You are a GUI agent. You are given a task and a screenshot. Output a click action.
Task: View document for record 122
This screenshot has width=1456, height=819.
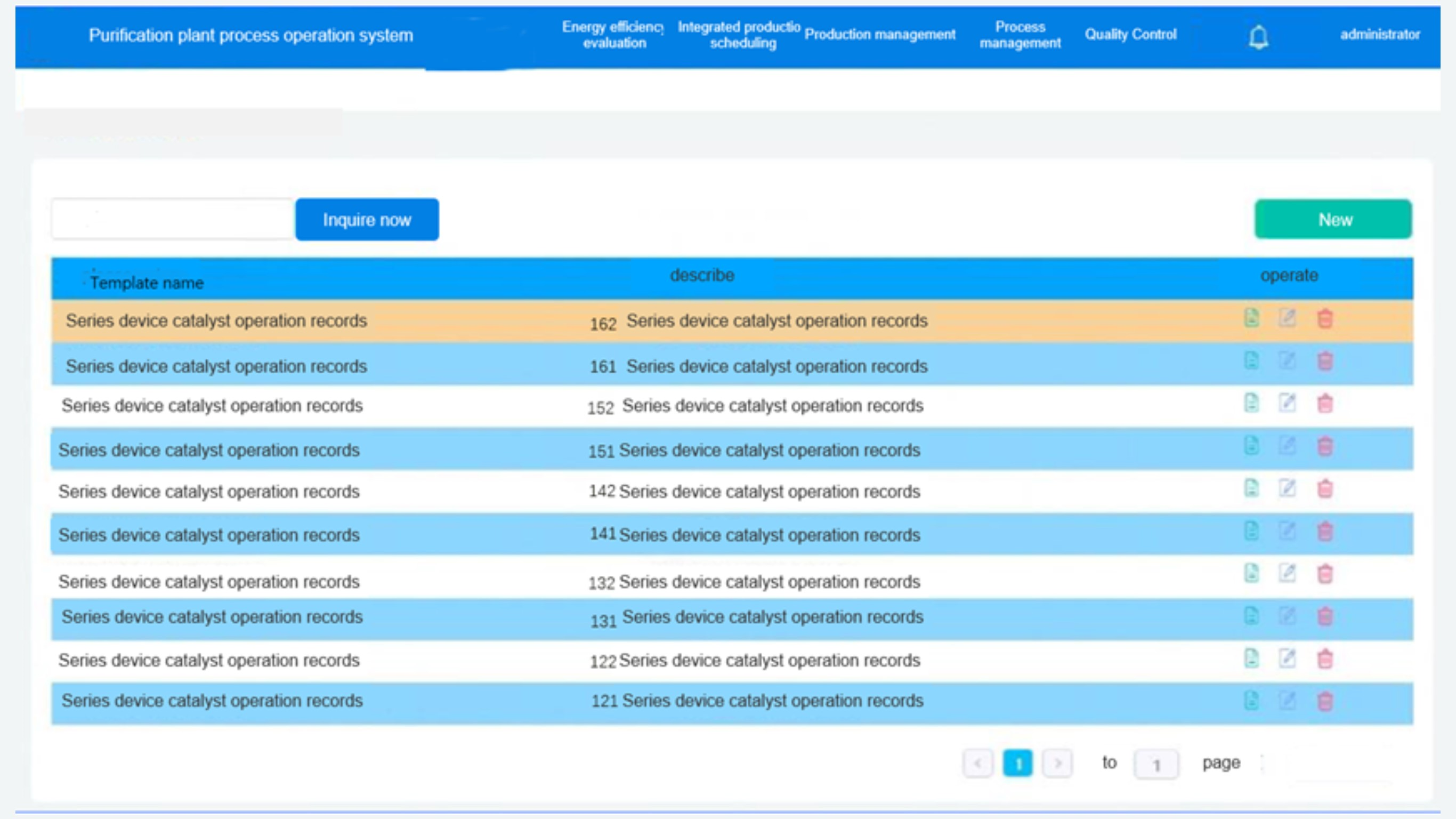tap(1251, 659)
